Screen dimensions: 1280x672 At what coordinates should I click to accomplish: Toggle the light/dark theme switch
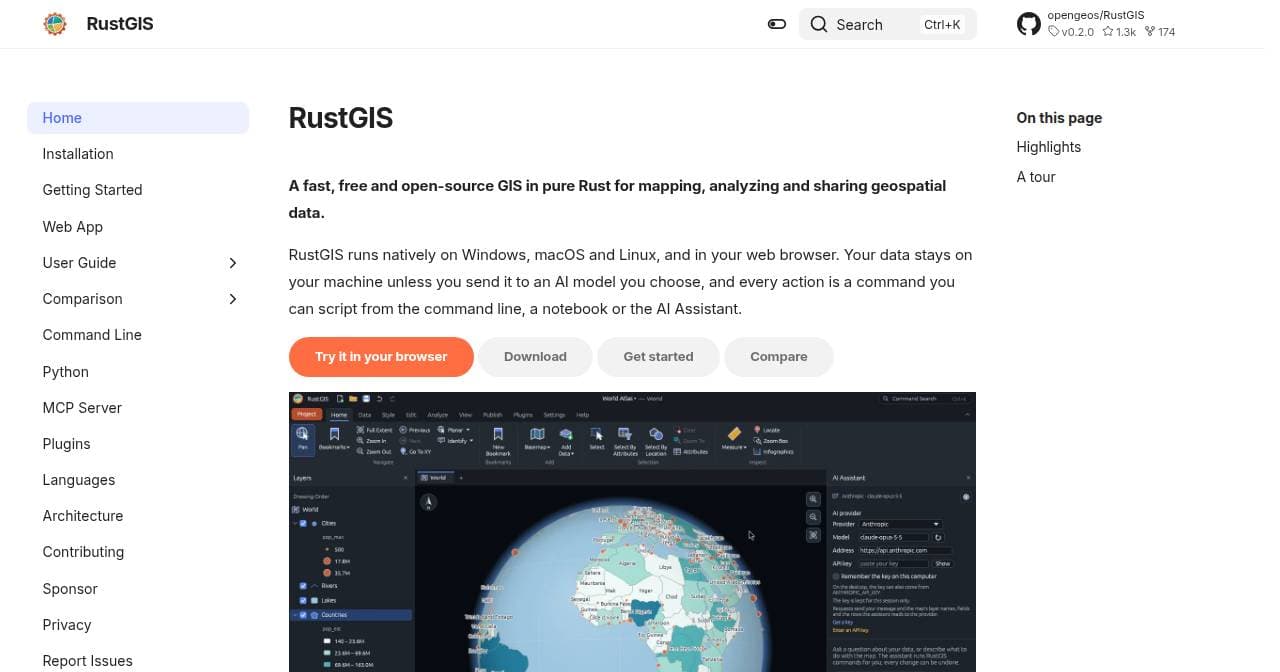click(777, 24)
